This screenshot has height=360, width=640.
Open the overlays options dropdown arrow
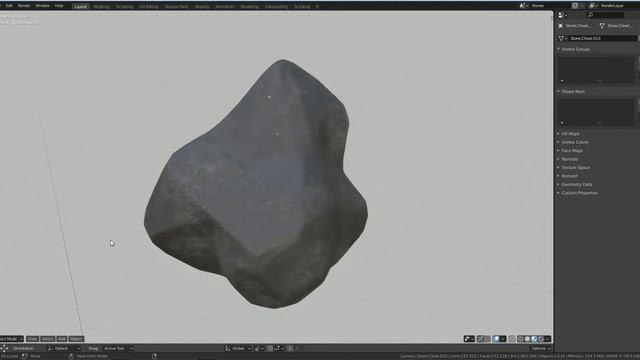503,339
